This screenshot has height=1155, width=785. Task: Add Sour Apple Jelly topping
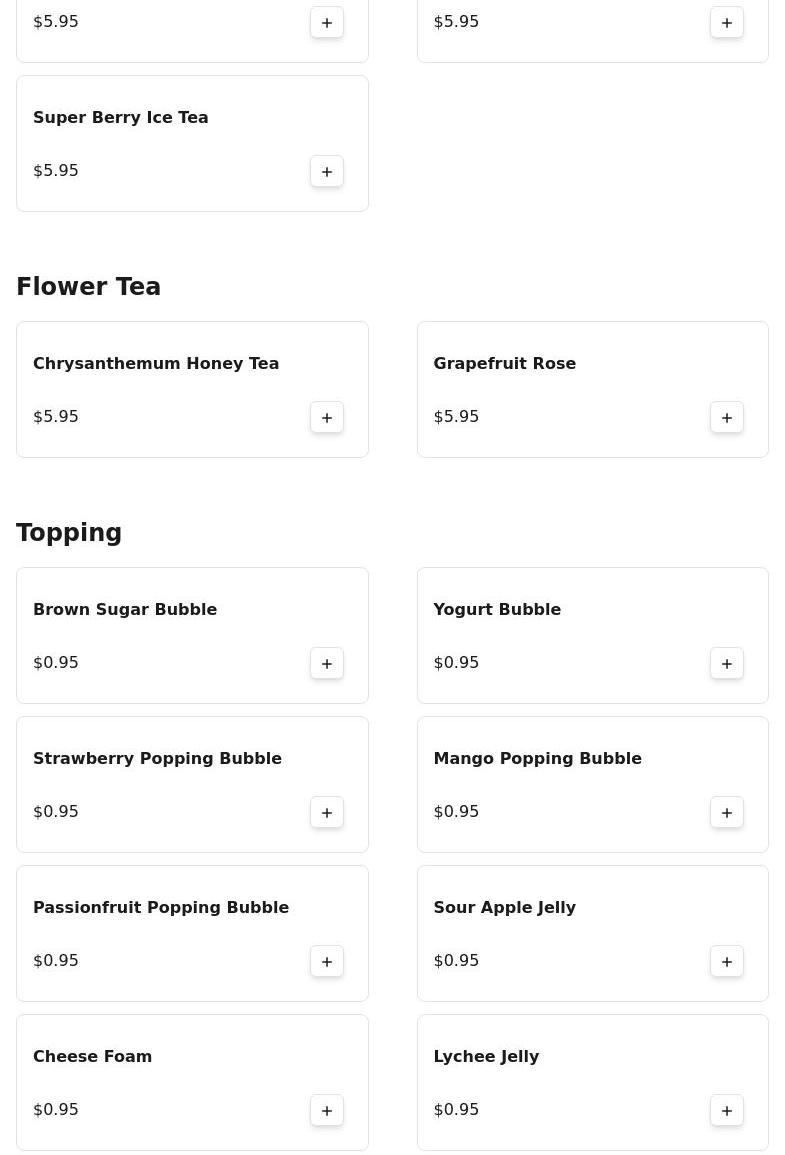[727, 961]
